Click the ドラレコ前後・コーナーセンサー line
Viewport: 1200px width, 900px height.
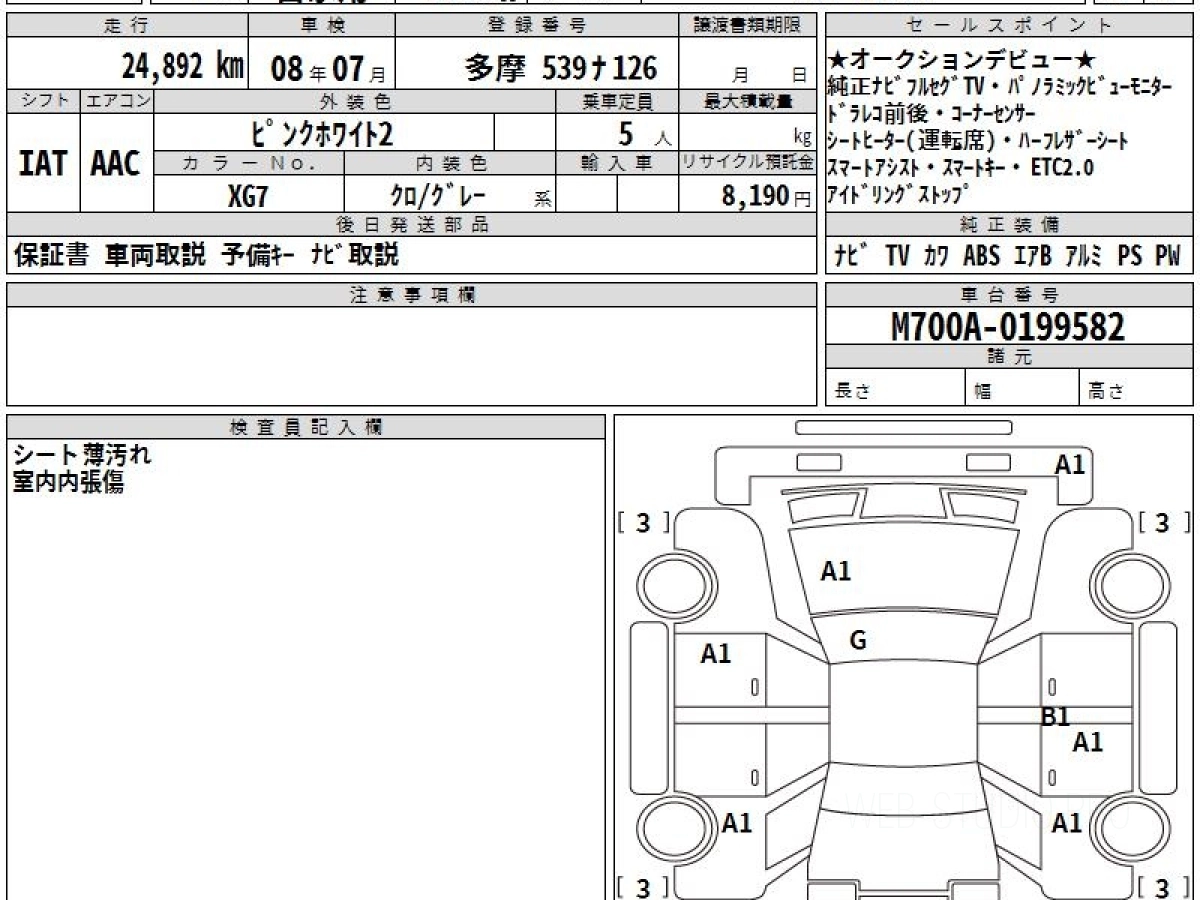(x=933, y=114)
